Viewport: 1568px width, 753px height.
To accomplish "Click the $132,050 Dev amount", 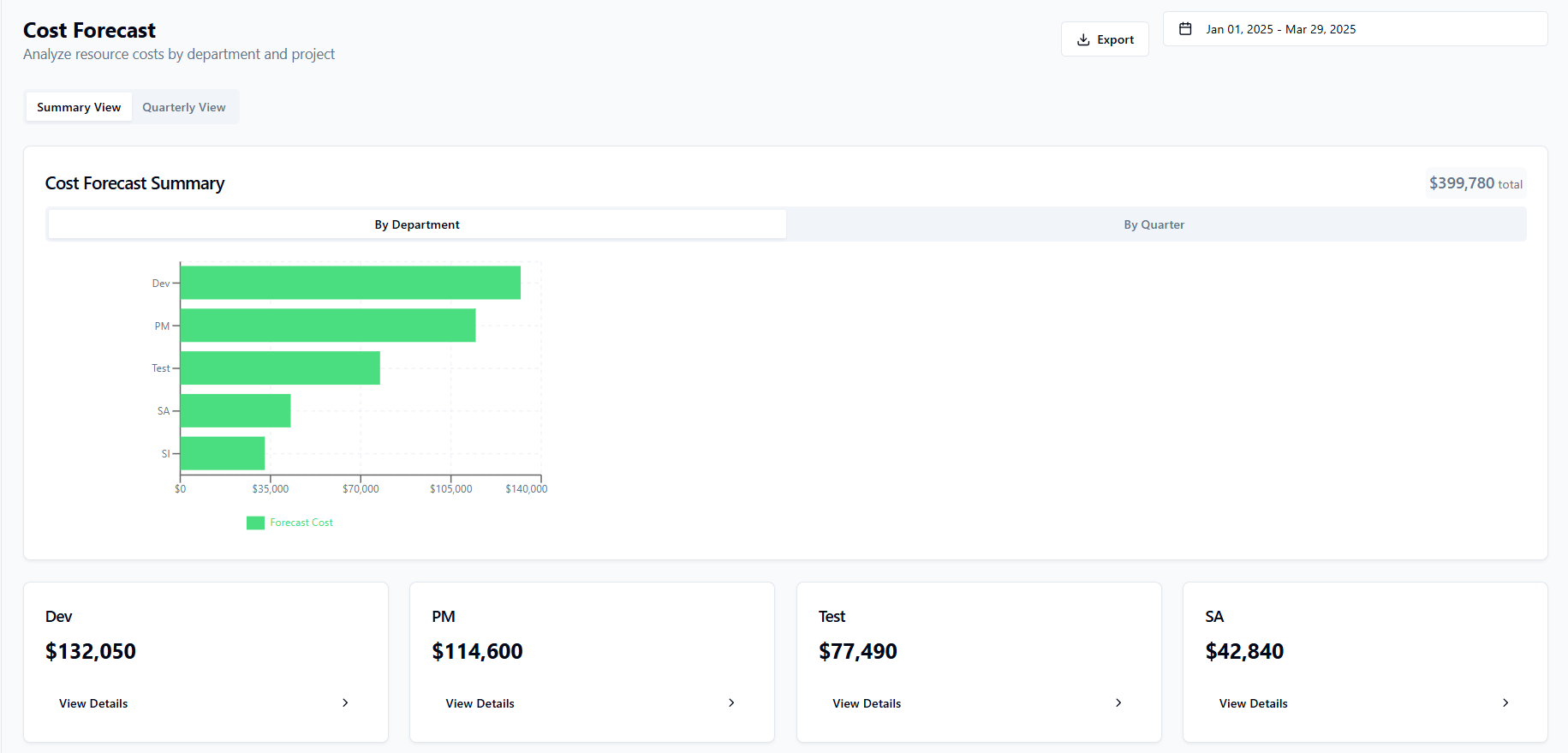I will click(91, 652).
